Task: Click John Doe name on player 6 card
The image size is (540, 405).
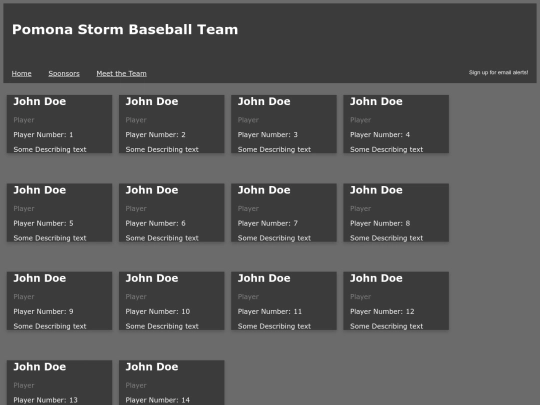Action: [x=152, y=190]
